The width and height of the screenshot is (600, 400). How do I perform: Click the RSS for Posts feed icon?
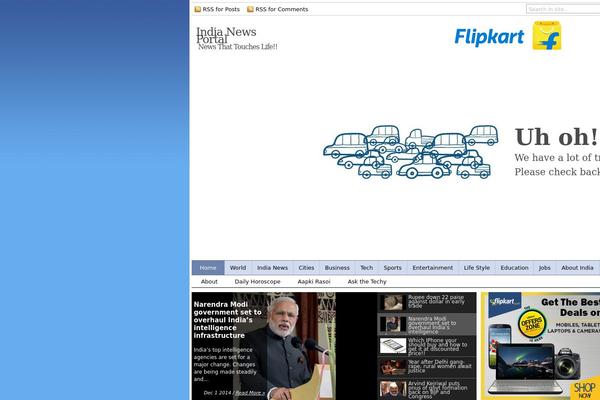(x=197, y=9)
